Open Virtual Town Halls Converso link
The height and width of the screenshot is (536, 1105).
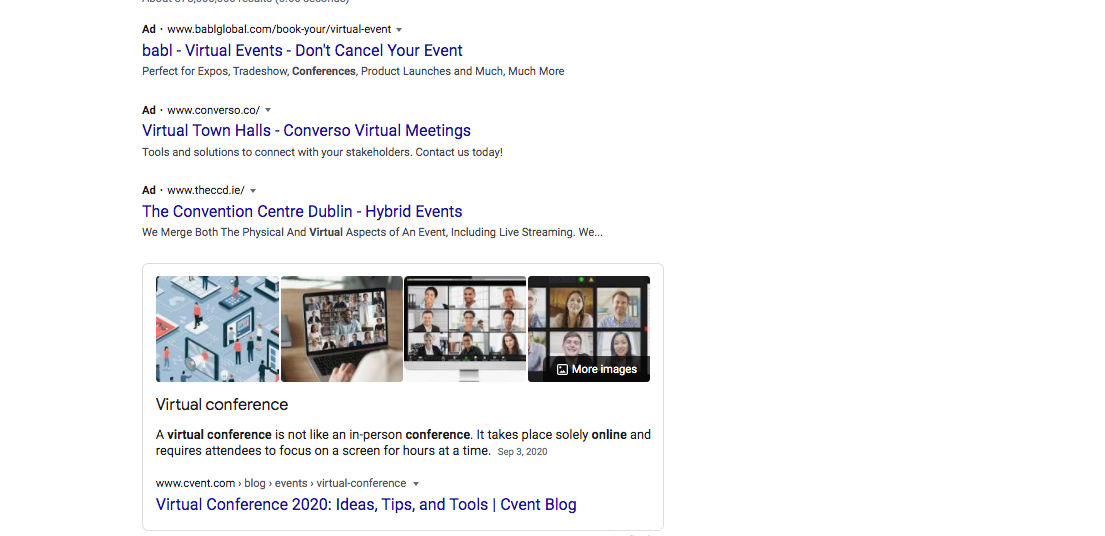pos(306,131)
